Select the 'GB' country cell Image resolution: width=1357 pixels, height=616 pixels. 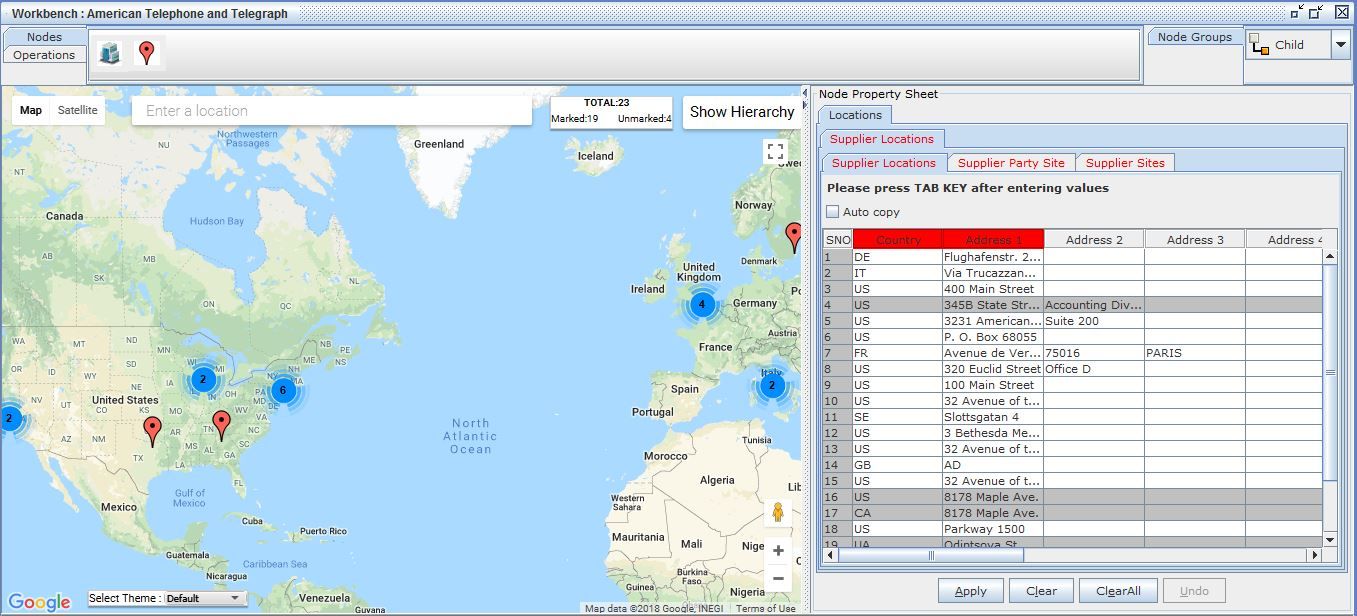pyautogui.click(x=897, y=465)
